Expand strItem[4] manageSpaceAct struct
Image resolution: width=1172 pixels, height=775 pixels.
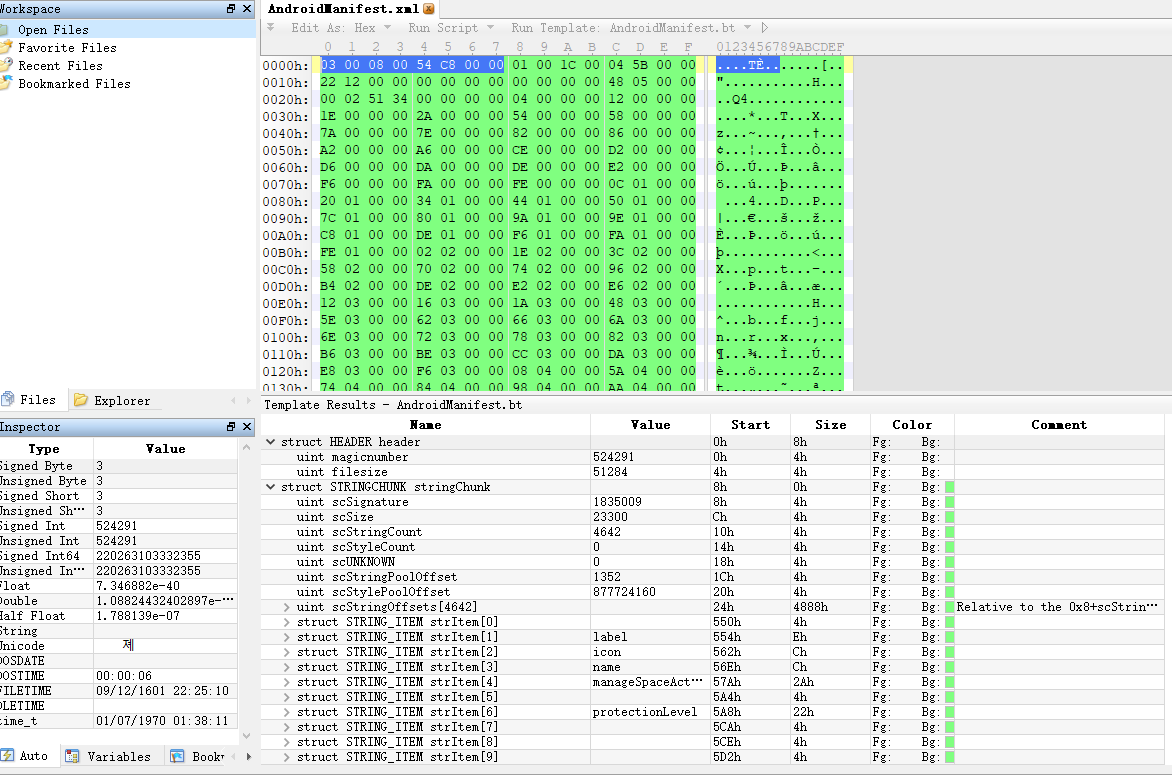pos(286,682)
